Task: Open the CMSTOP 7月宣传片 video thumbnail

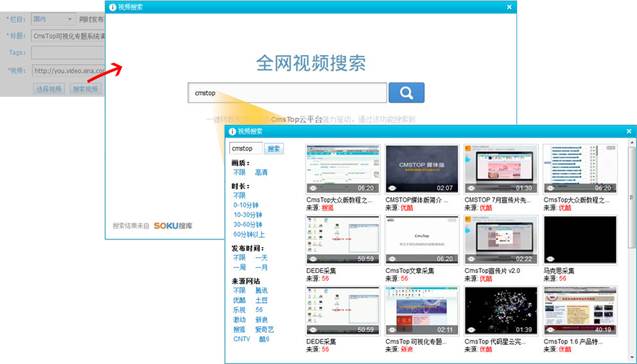Action: [501, 169]
